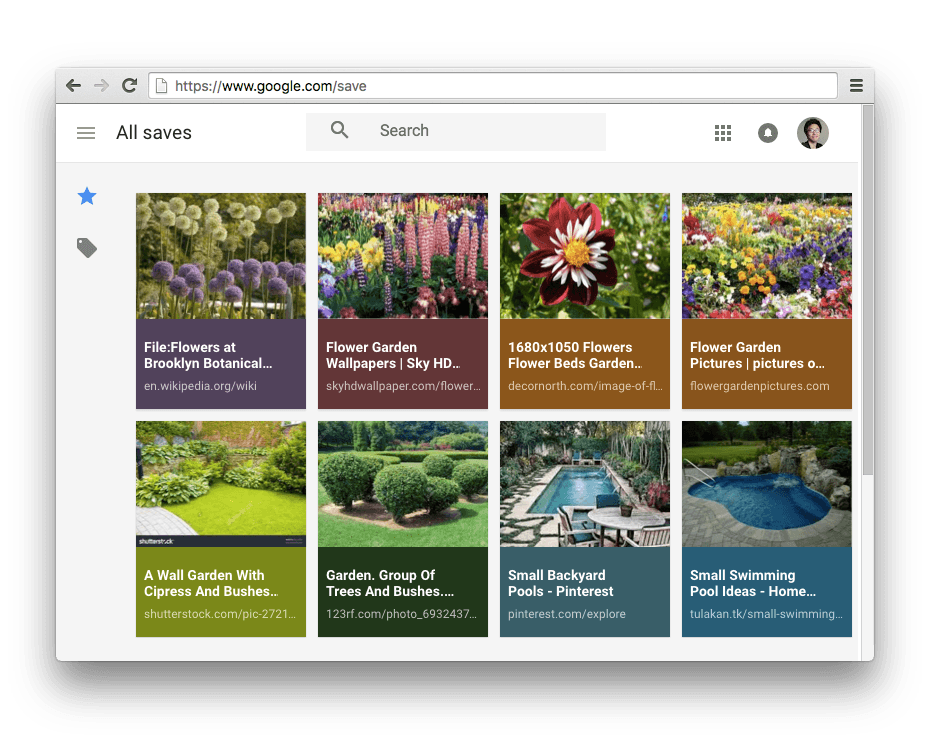Open the browser hamburger menu
930x741 pixels.
856,86
